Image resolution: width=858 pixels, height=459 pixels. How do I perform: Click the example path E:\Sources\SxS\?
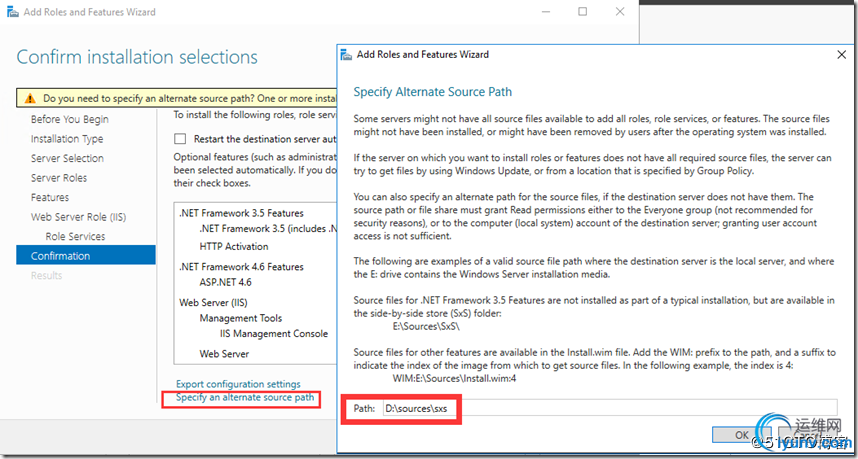(427, 327)
